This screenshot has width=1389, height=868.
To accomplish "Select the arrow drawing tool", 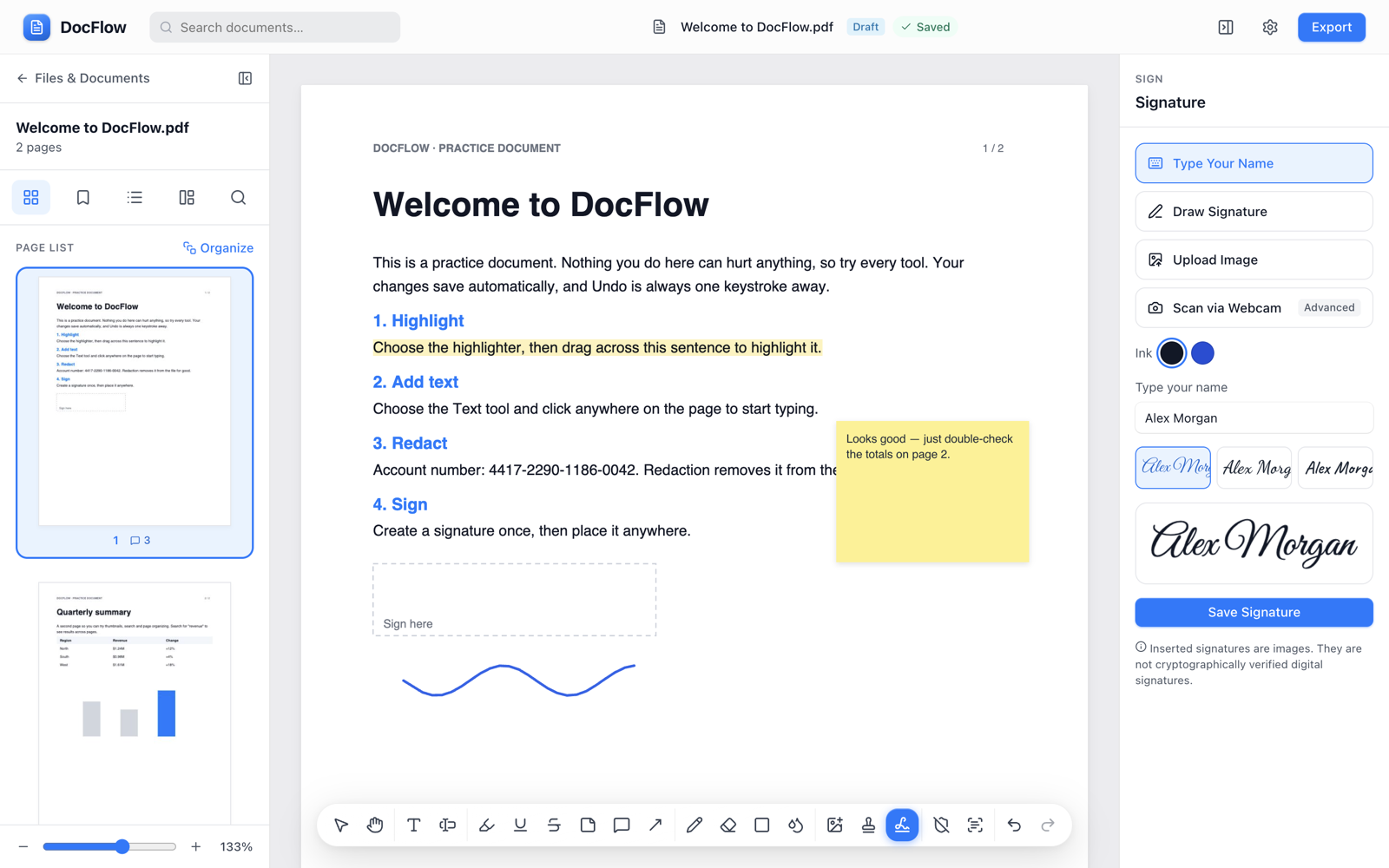I will (655, 825).
